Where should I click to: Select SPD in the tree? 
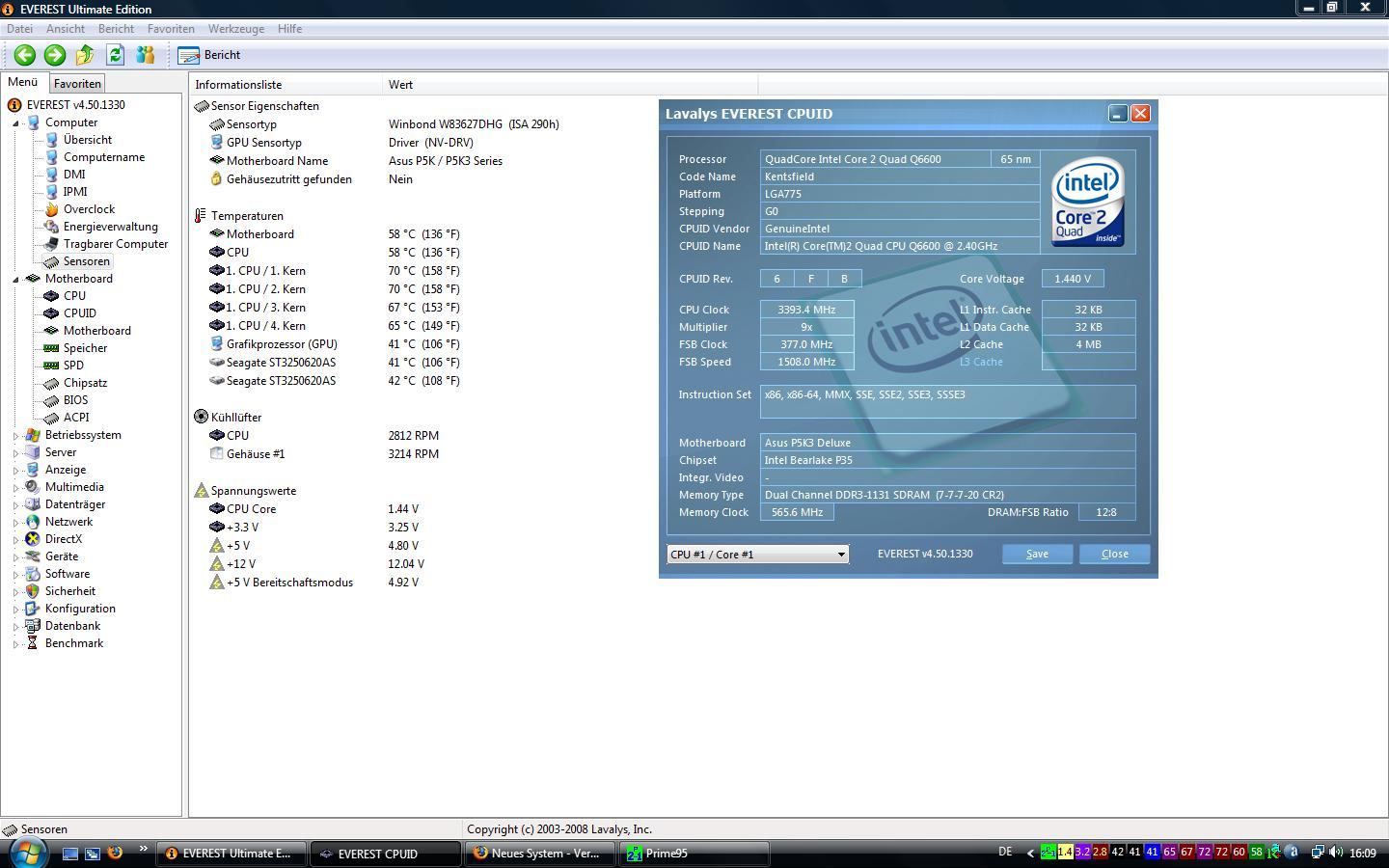click(x=73, y=366)
